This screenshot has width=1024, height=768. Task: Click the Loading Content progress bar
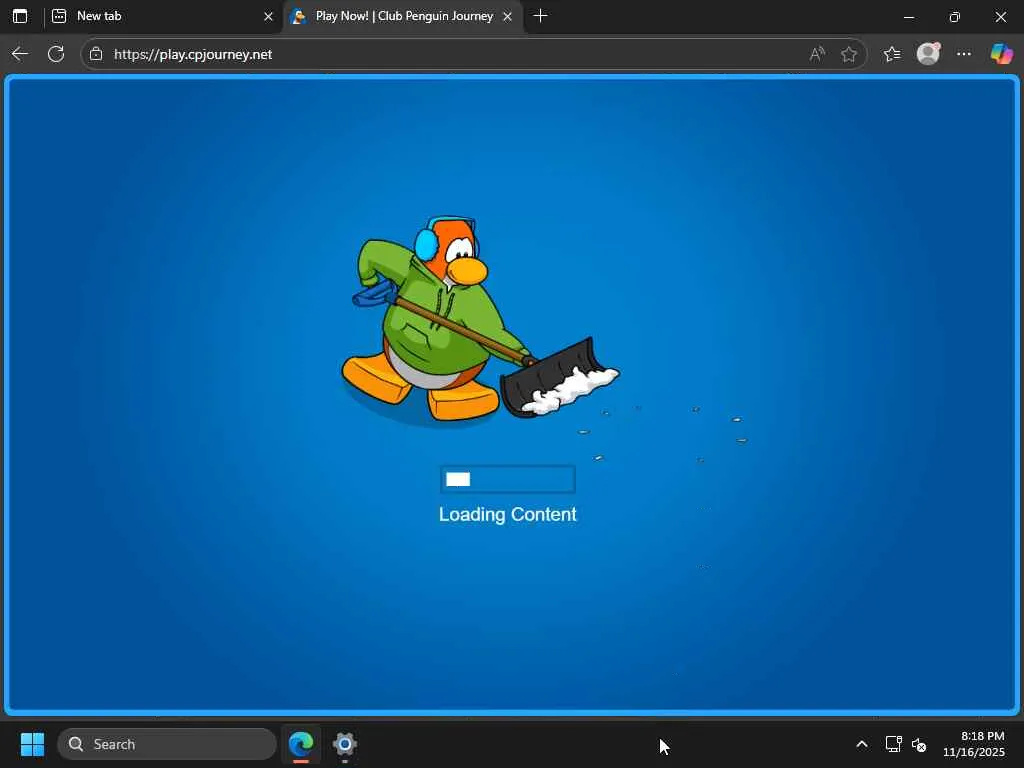(507, 479)
